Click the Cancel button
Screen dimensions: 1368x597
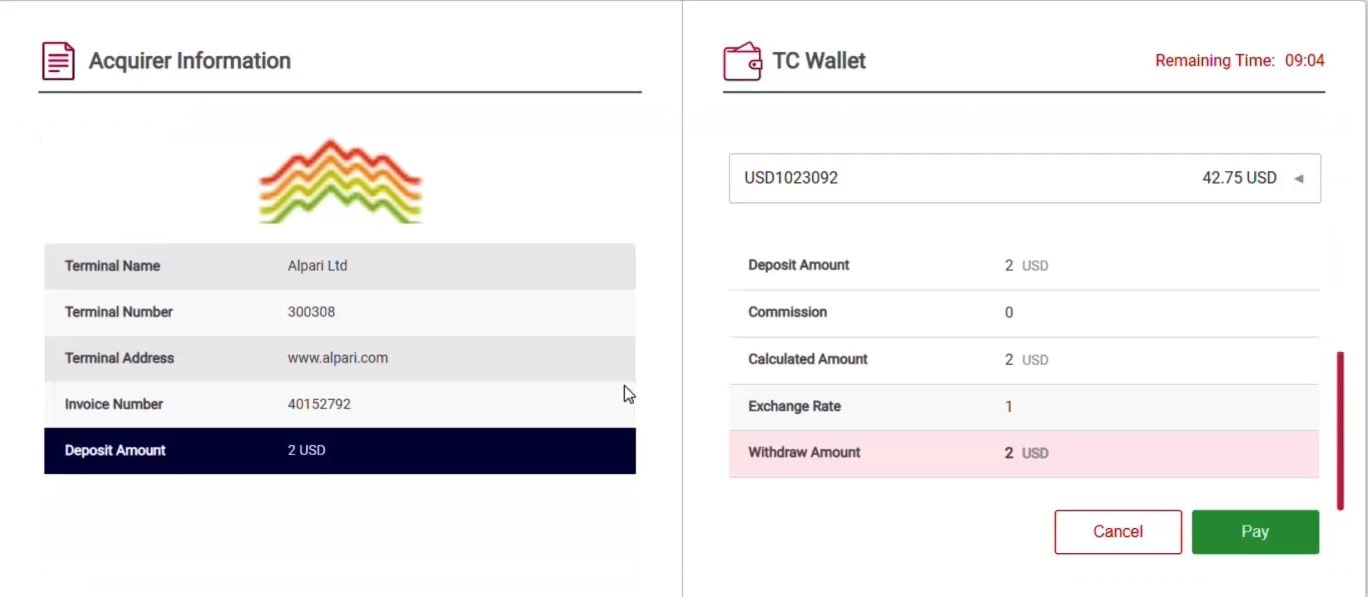pos(1118,532)
